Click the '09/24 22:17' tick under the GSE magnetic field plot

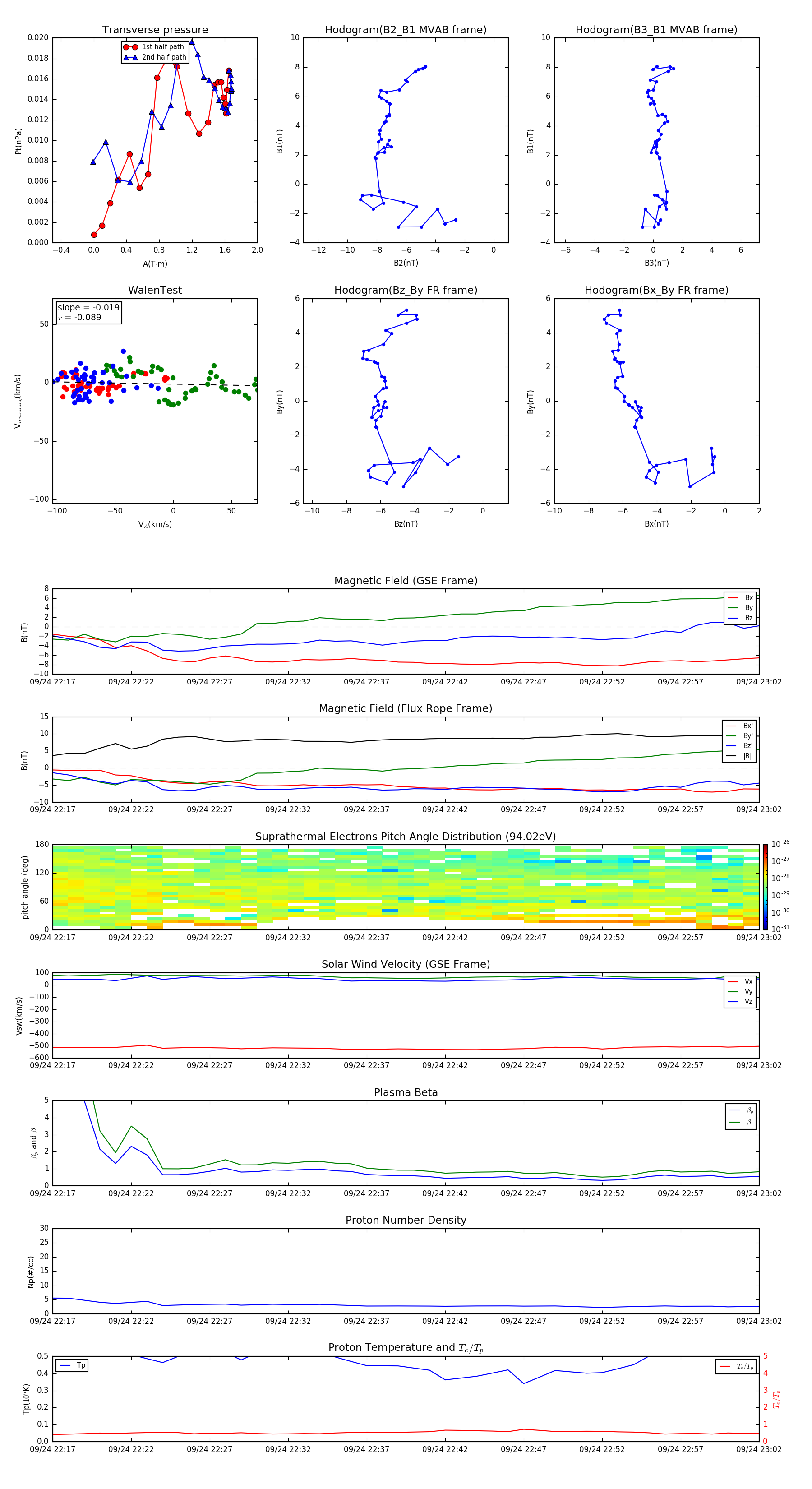53,682
